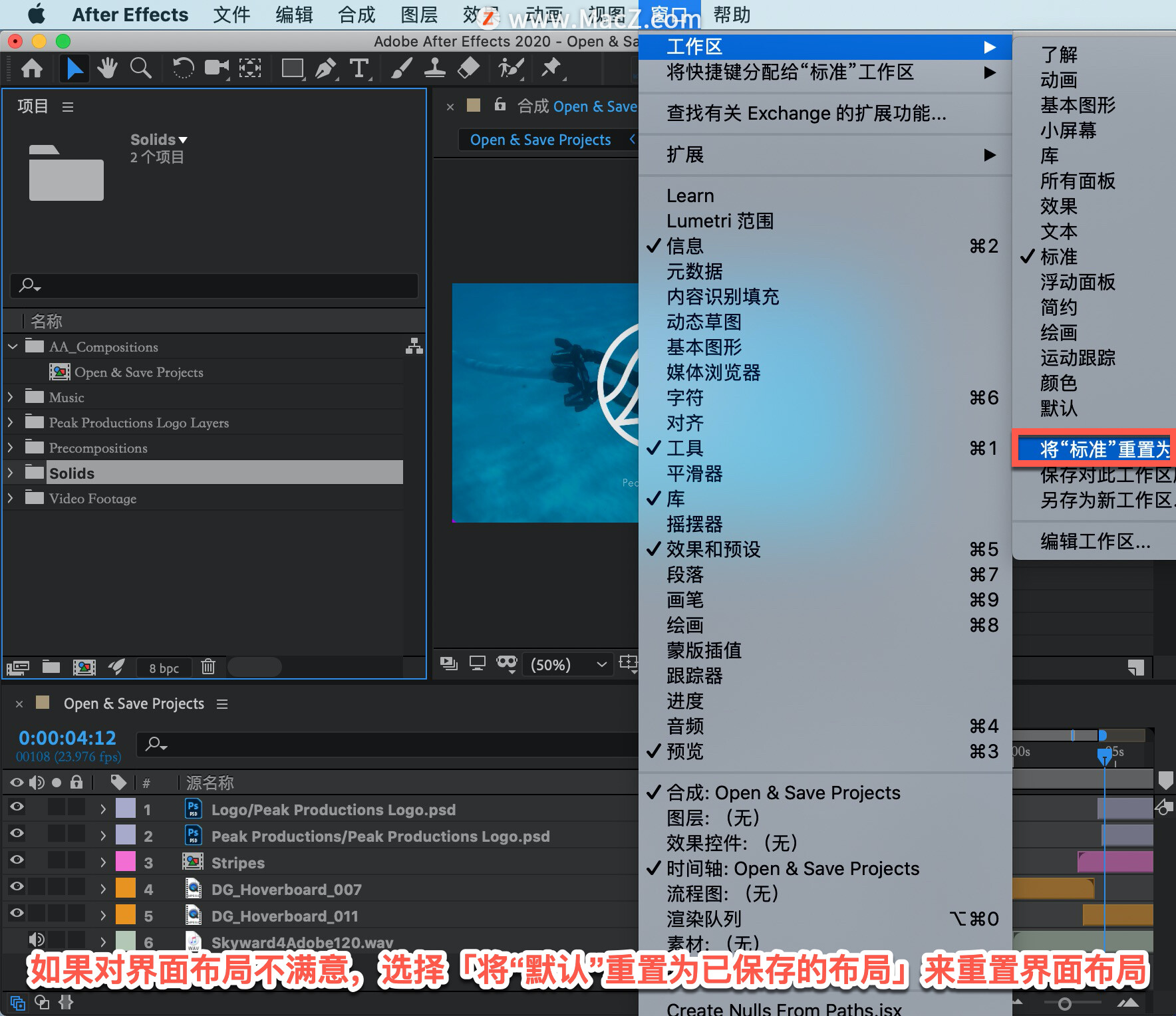Click the Home icon in toolbar

click(x=32, y=68)
